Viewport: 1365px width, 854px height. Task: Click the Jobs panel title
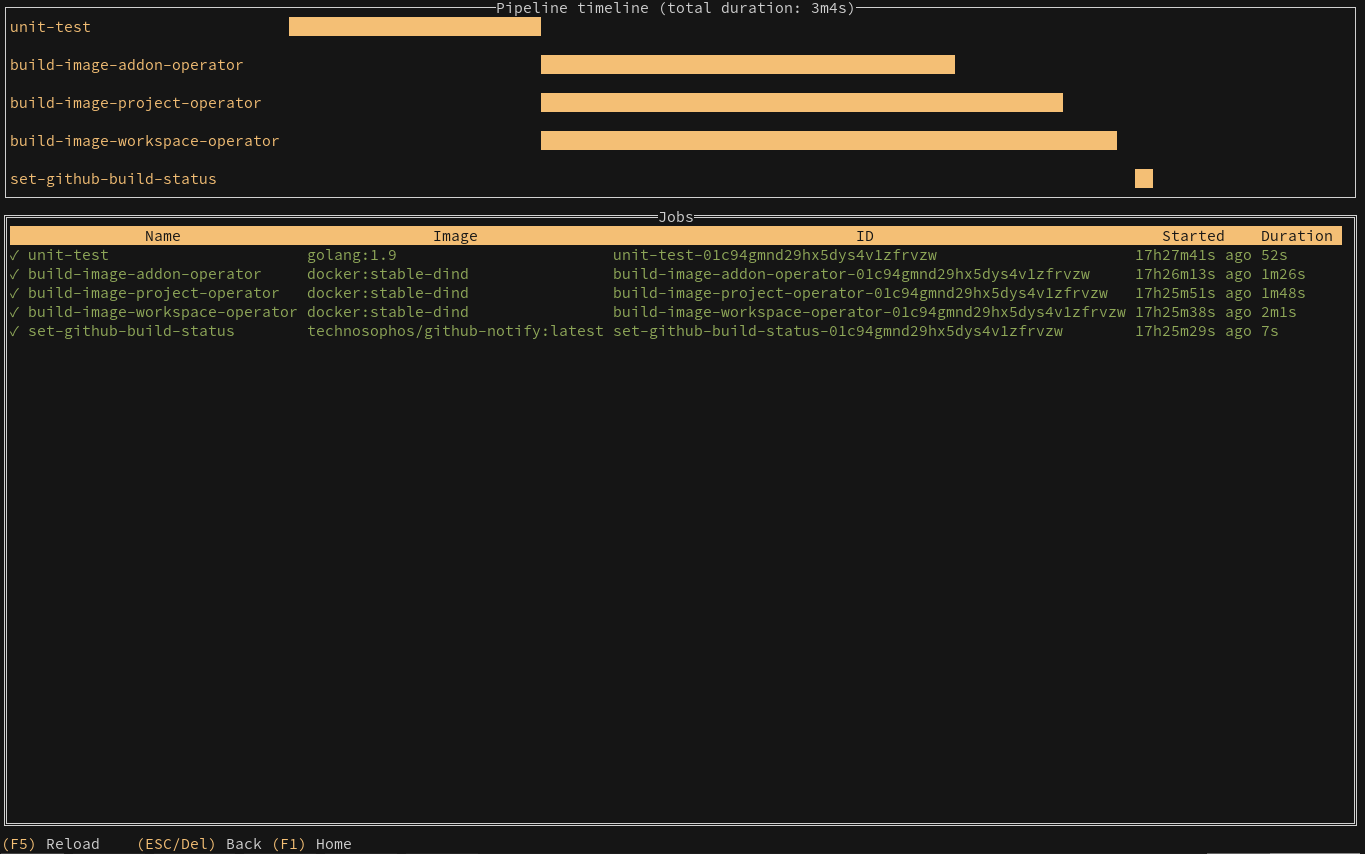pos(676,217)
